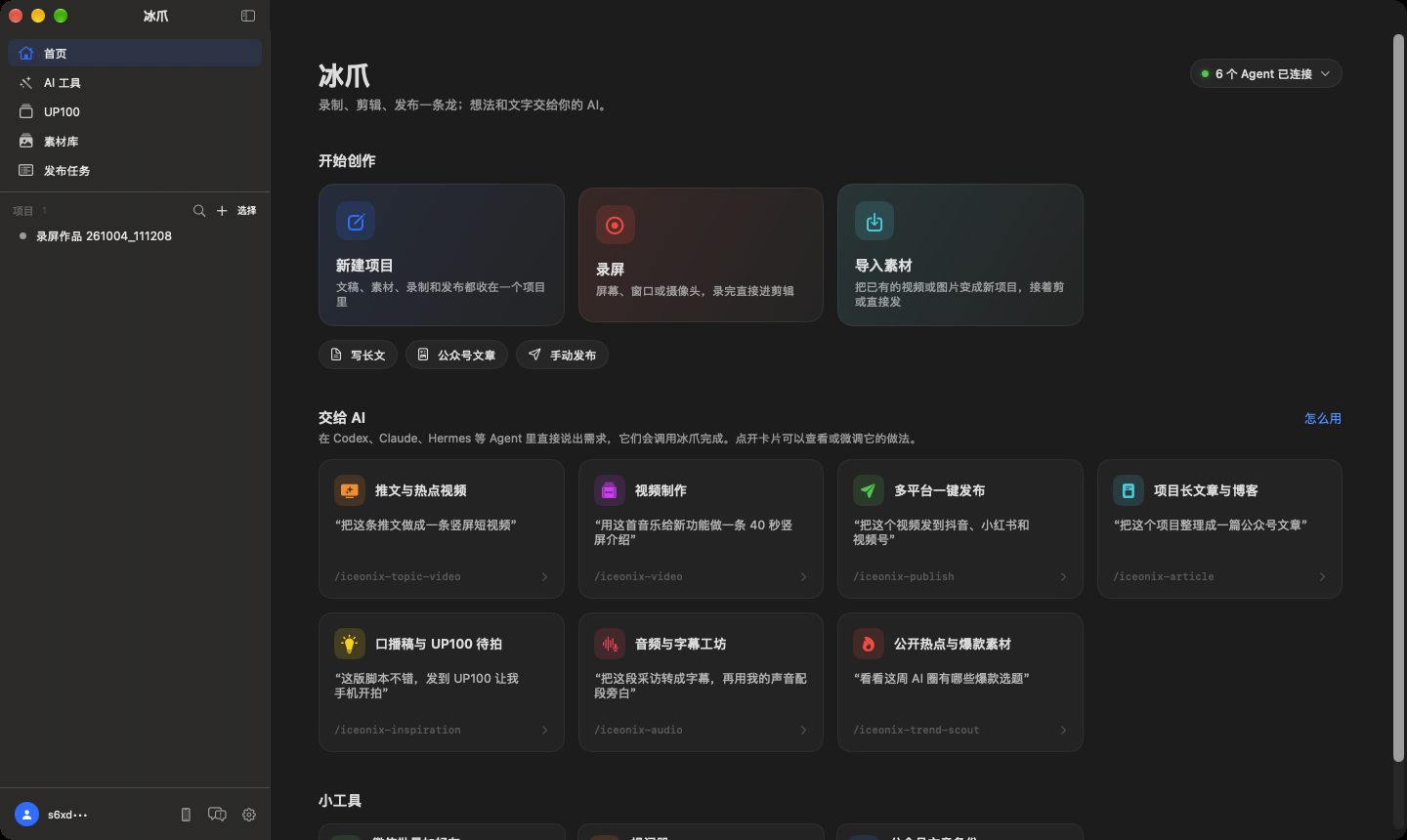Expand the /iceonix-topic-video card chevron
Image resolution: width=1407 pixels, height=840 pixels.
point(544,576)
